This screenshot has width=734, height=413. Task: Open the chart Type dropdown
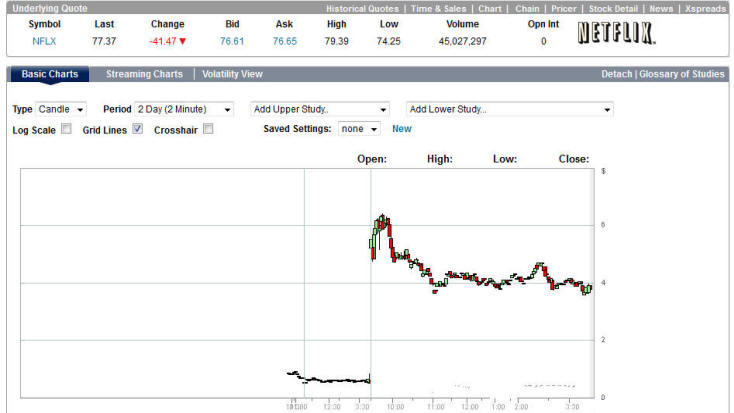coord(61,109)
